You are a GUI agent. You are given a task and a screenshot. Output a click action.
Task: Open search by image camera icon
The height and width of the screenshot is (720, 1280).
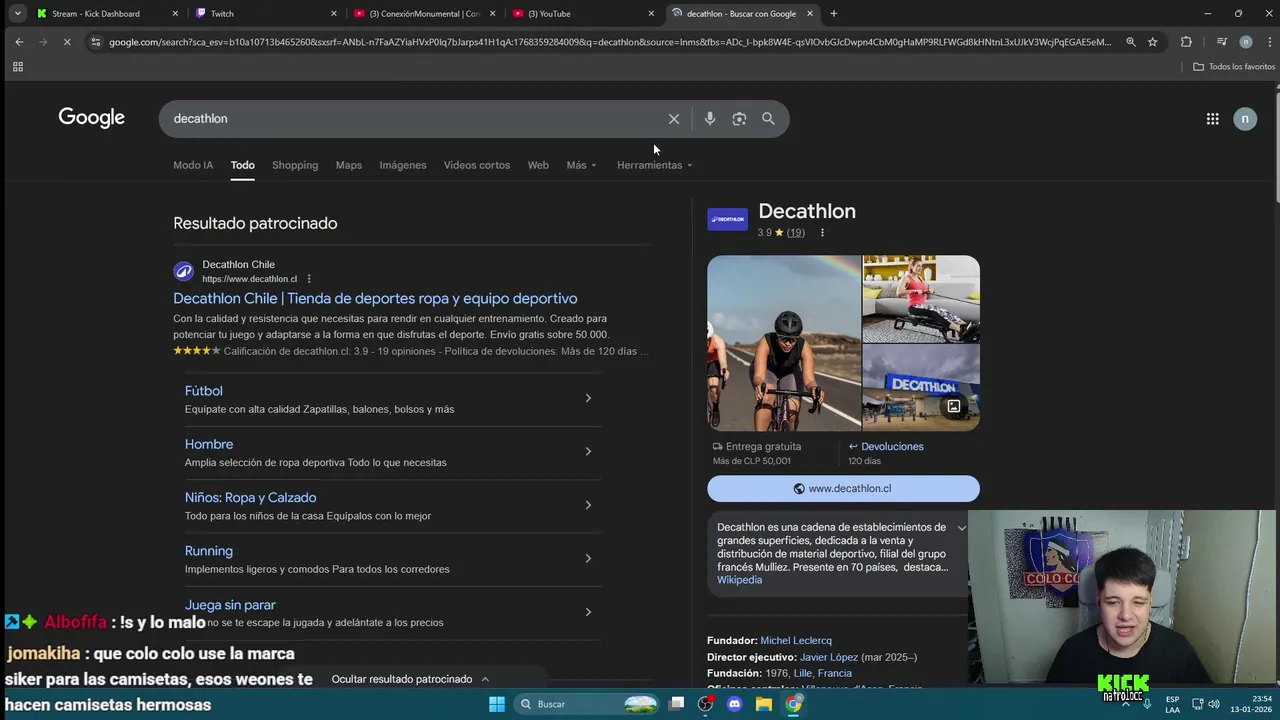click(739, 119)
